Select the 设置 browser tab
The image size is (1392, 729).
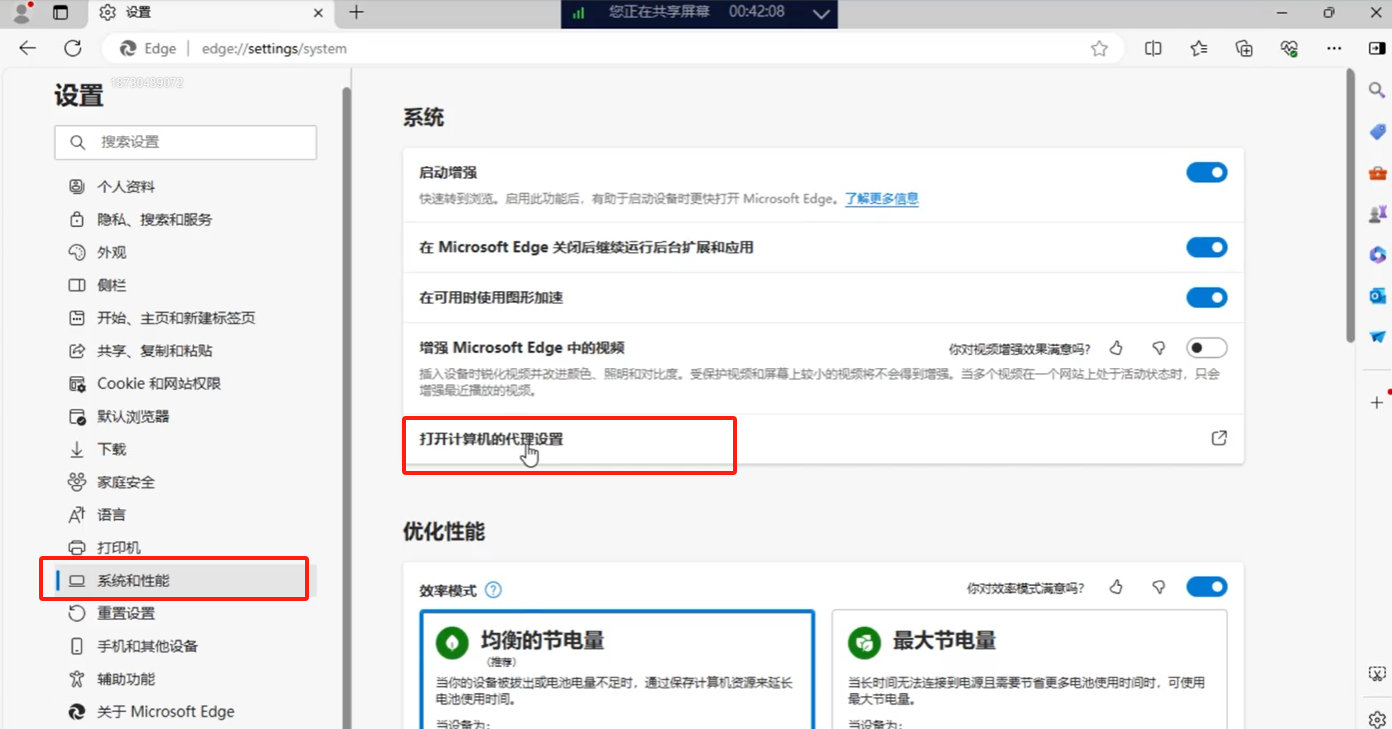tap(212, 13)
